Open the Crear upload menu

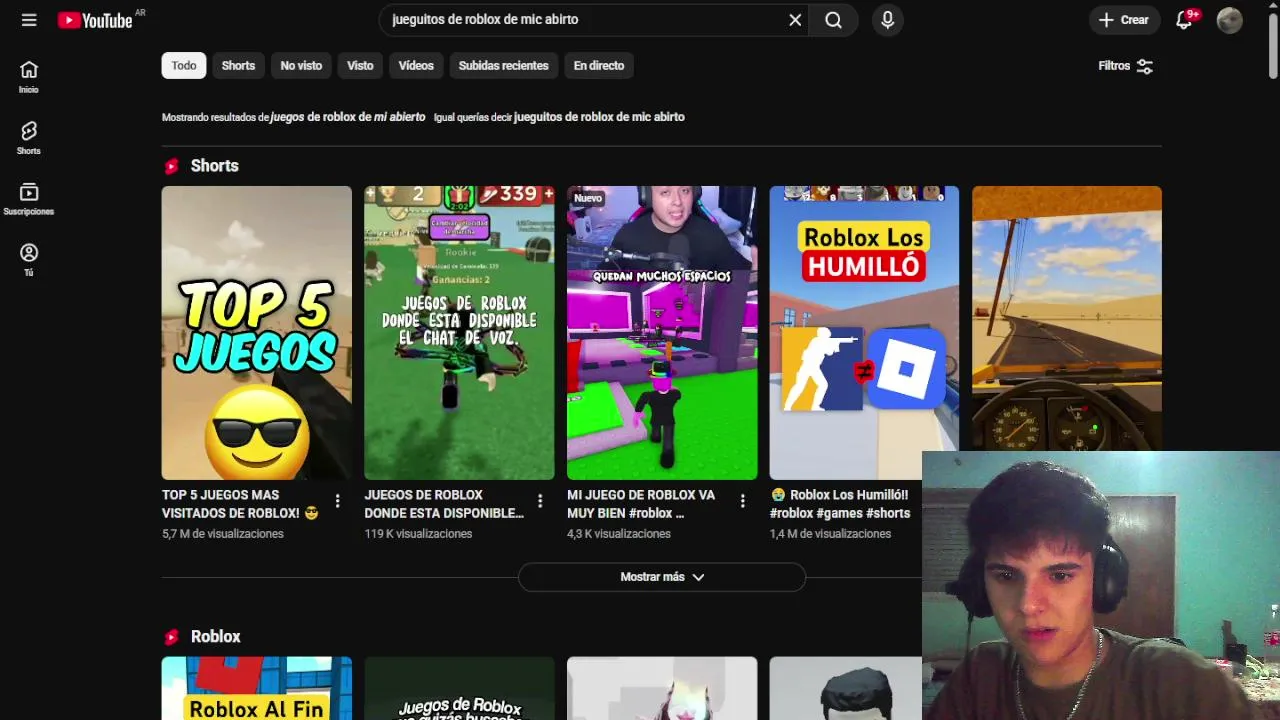pos(1124,20)
